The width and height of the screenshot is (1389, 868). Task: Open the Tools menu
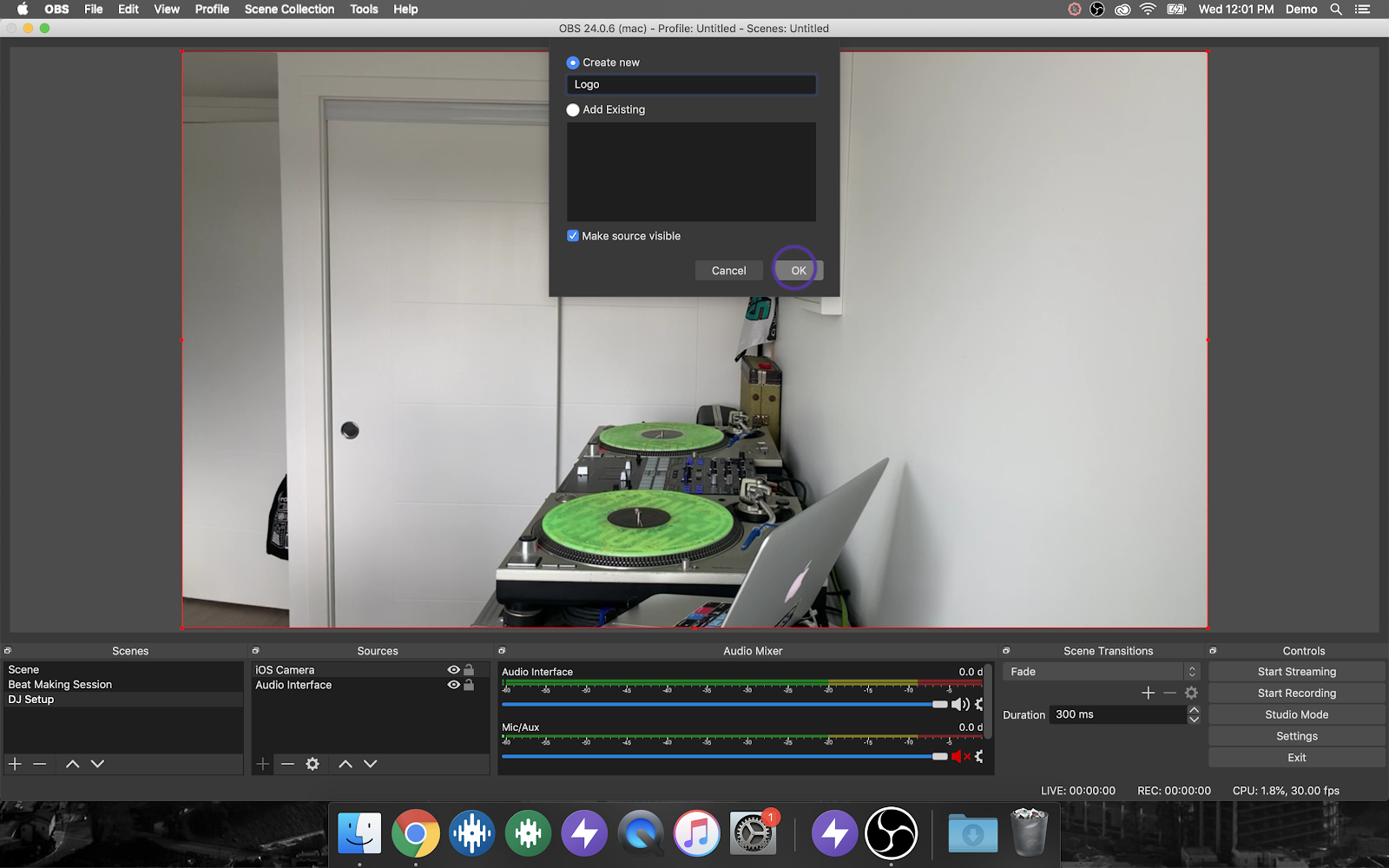pyautogui.click(x=364, y=10)
